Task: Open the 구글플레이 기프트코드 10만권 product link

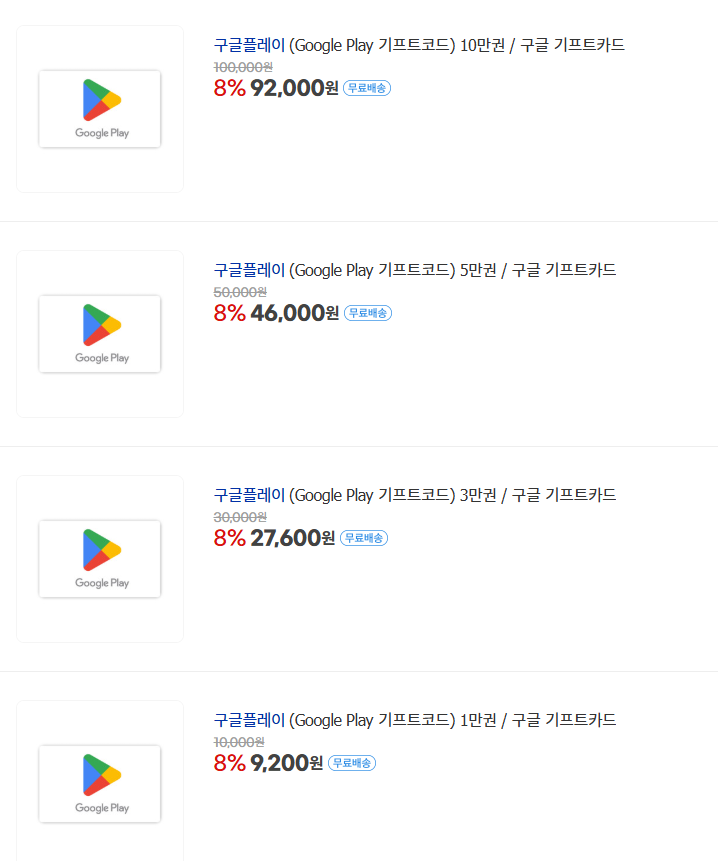Action: (x=415, y=45)
